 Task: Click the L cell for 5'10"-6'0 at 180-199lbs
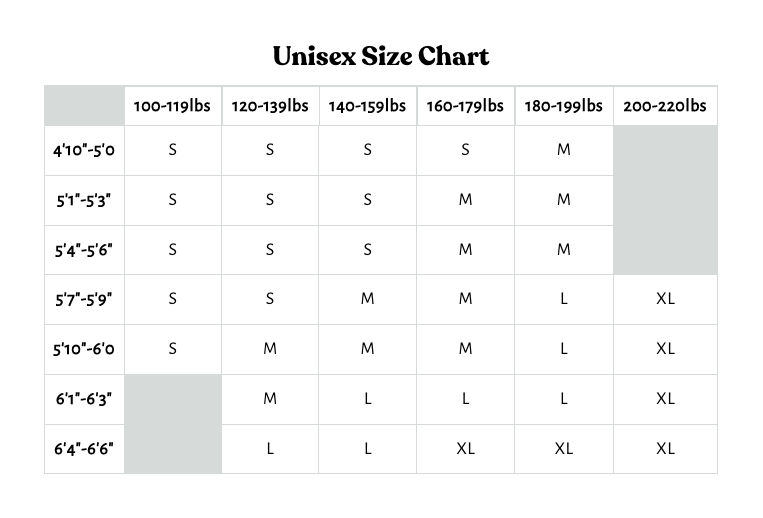point(563,349)
